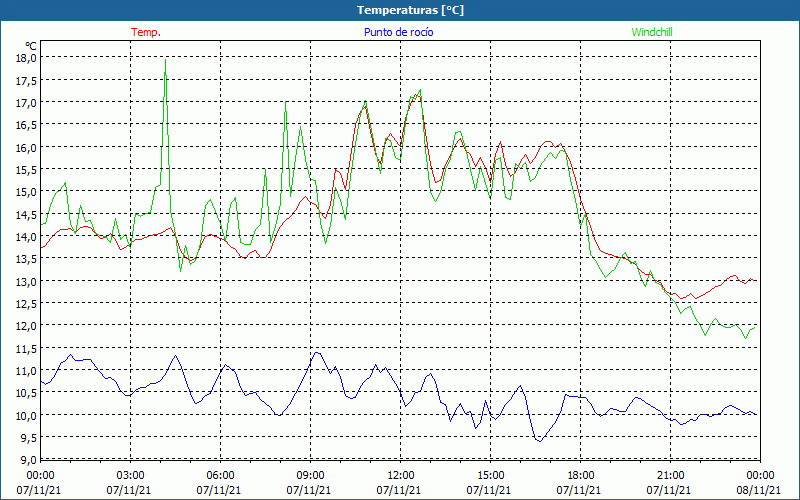The width and height of the screenshot is (800, 500).
Task: Click the 18:00 time label on the x-axis
Action: click(580, 476)
